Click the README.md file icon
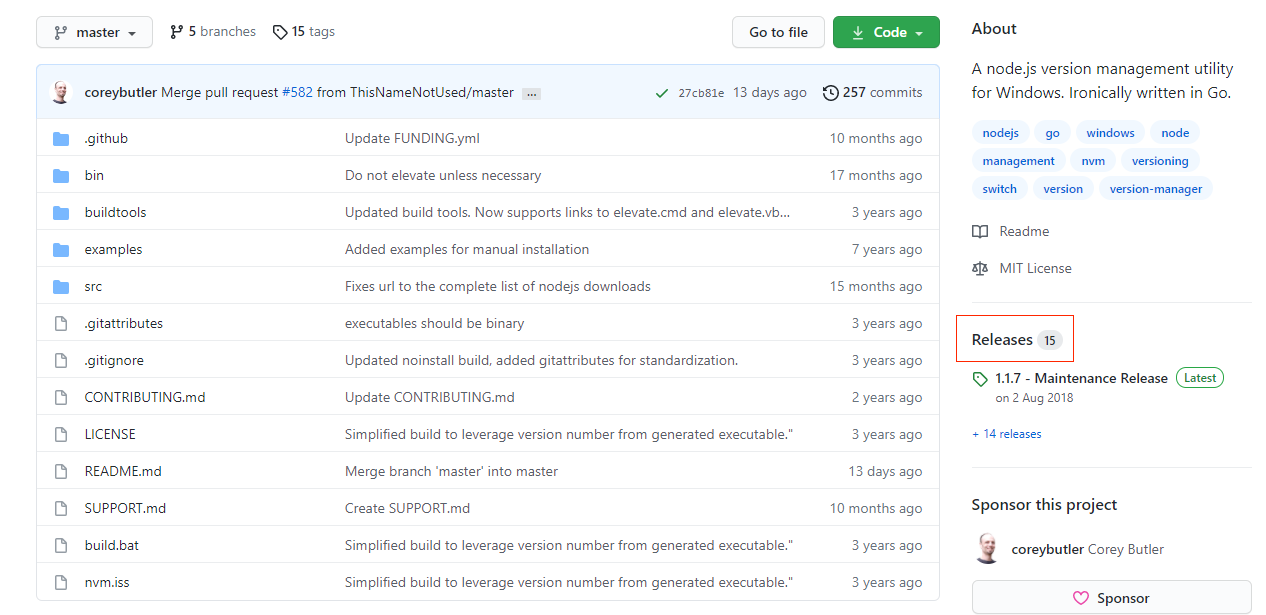The height and width of the screenshot is (615, 1266). (61, 472)
